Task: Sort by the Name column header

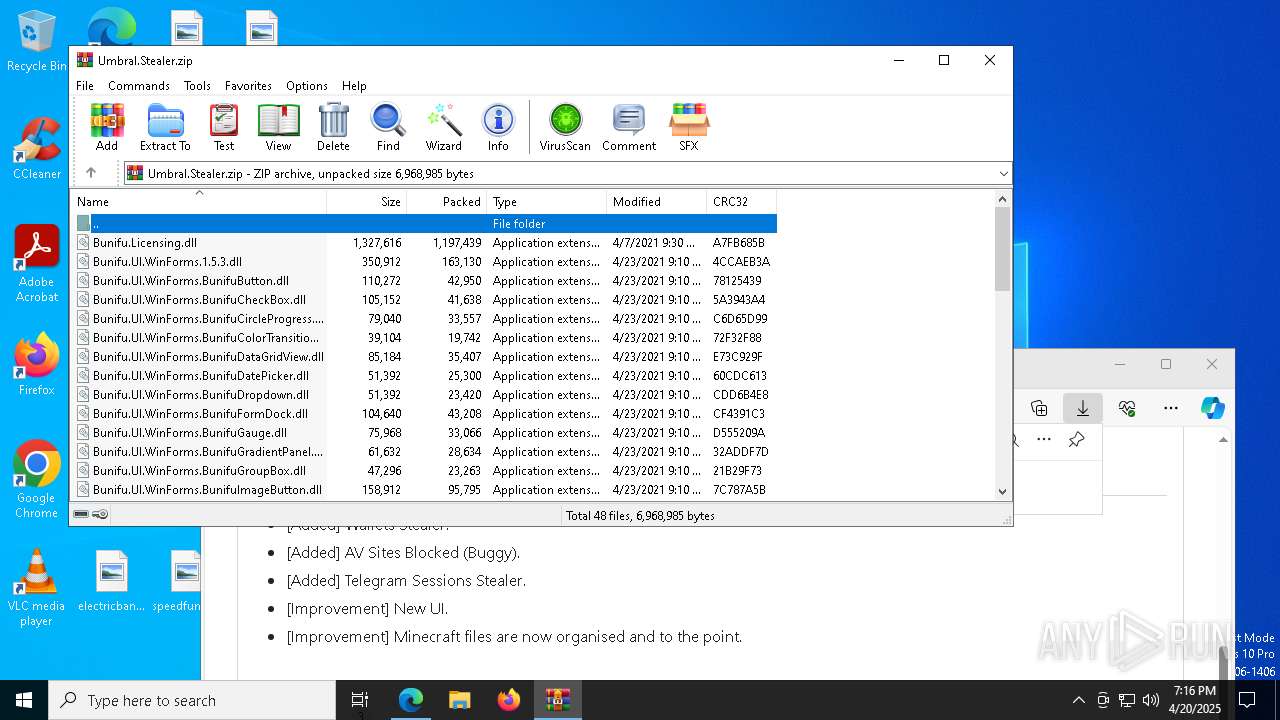Action: pyautogui.click(x=198, y=201)
